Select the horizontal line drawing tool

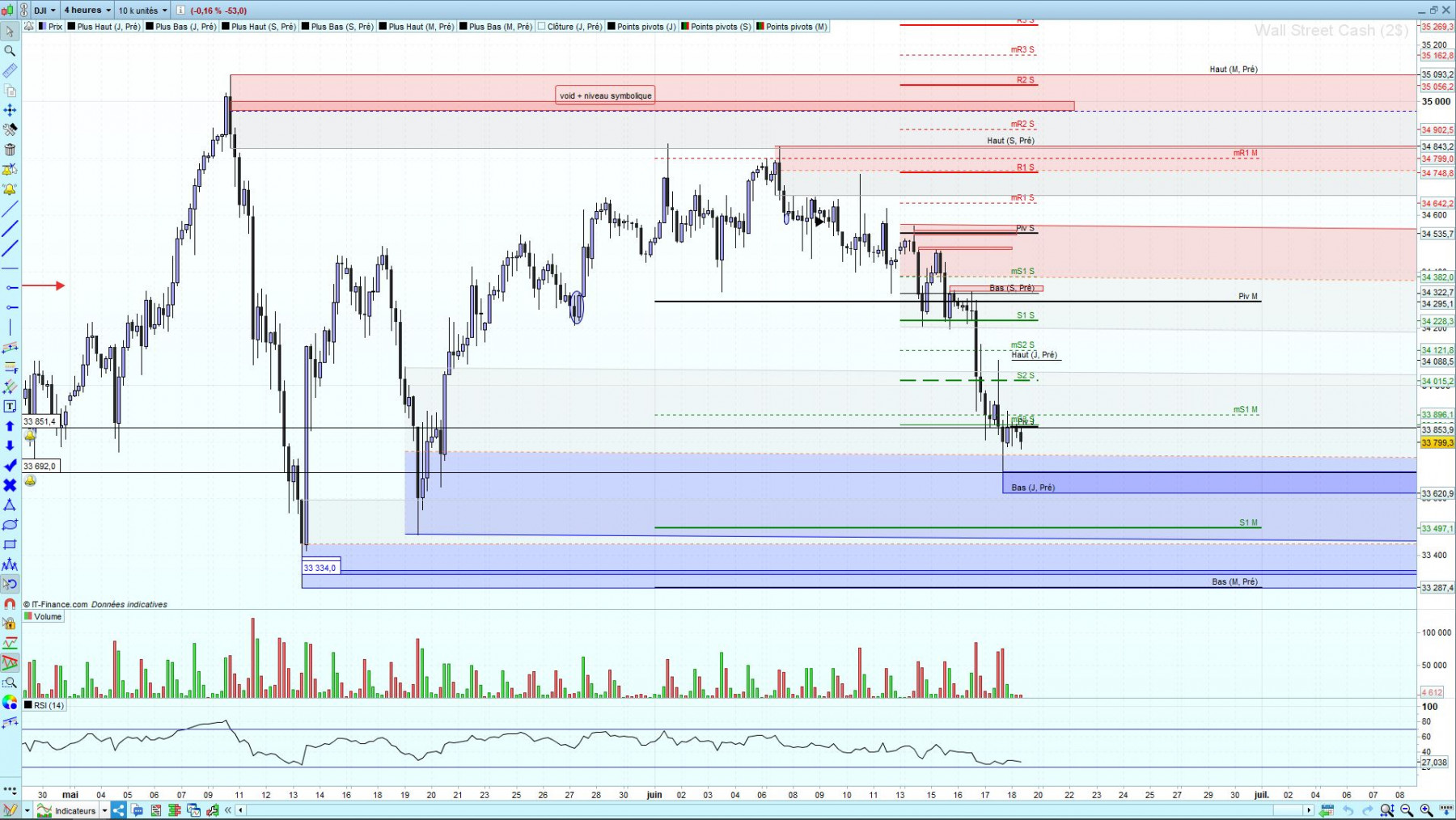click(x=10, y=268)
